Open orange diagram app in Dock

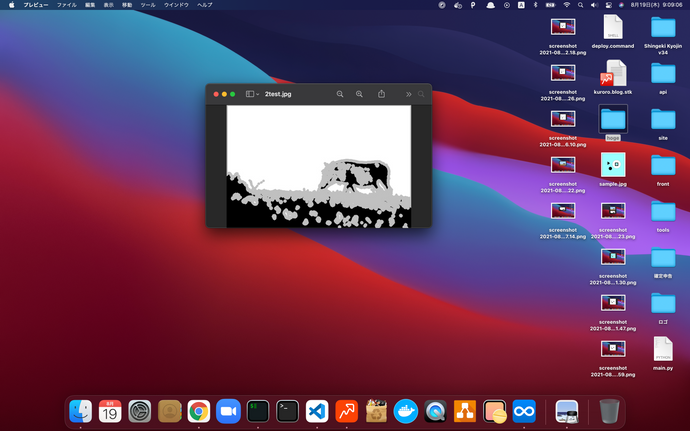tap(465, 411)
